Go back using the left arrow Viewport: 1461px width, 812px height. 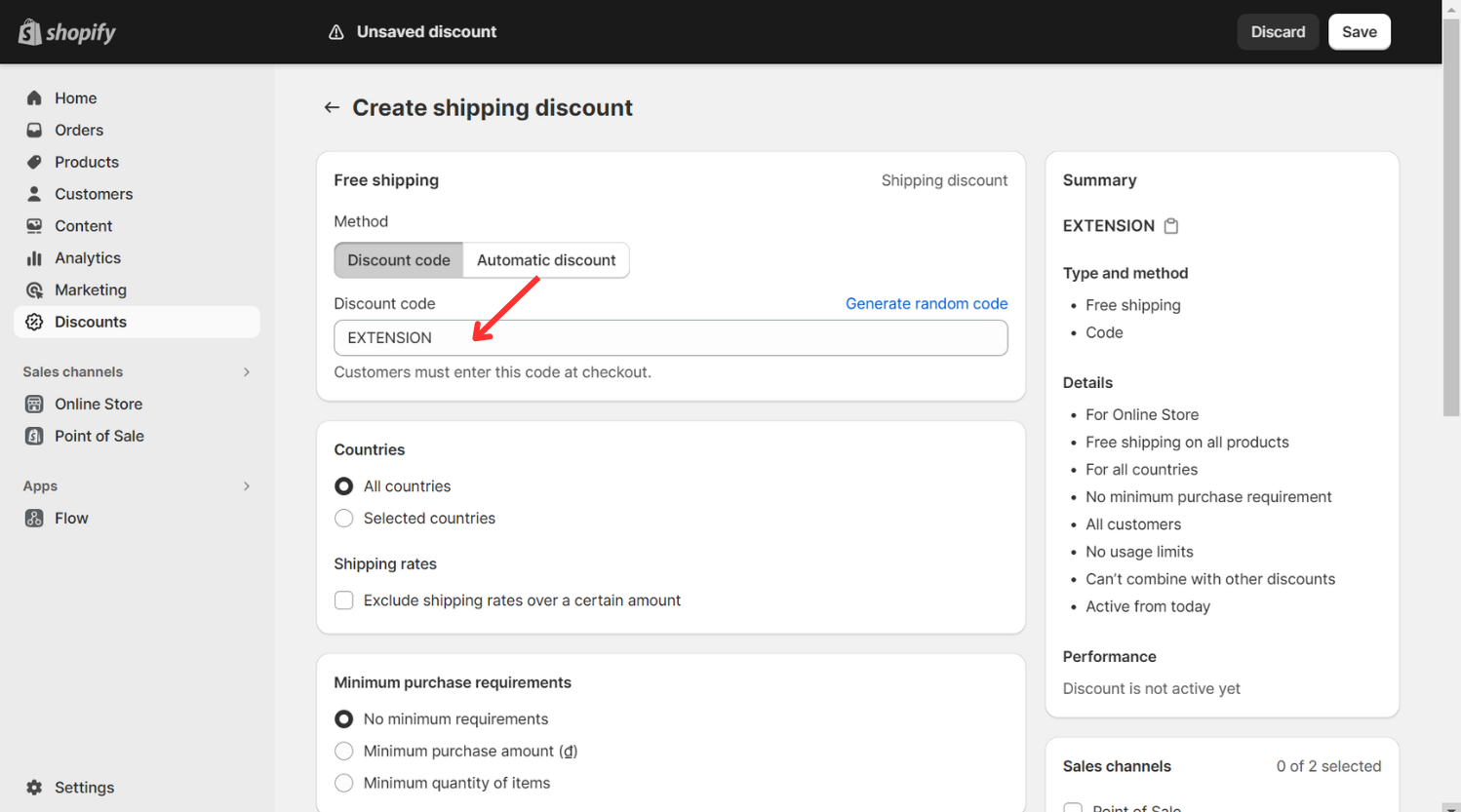point(332,107)
